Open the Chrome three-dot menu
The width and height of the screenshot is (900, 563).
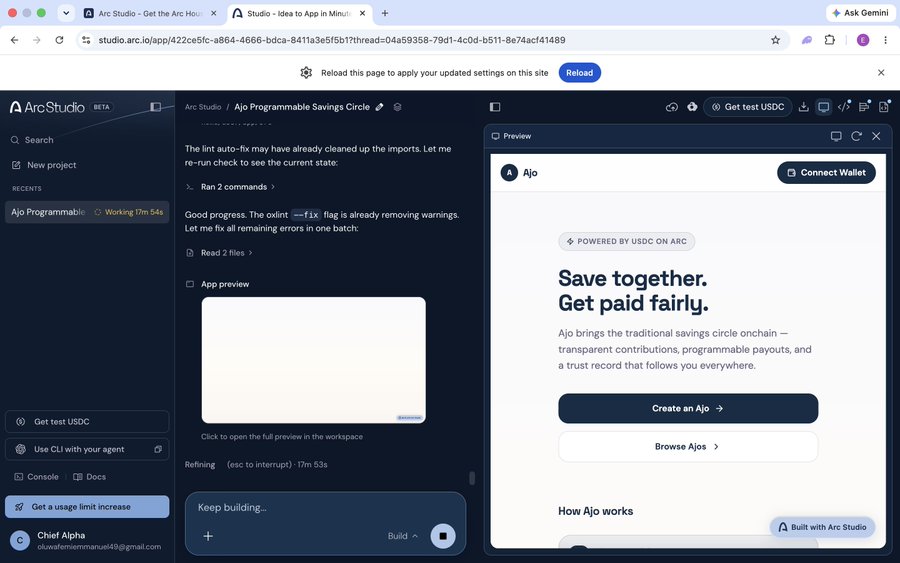pos(885,40)
